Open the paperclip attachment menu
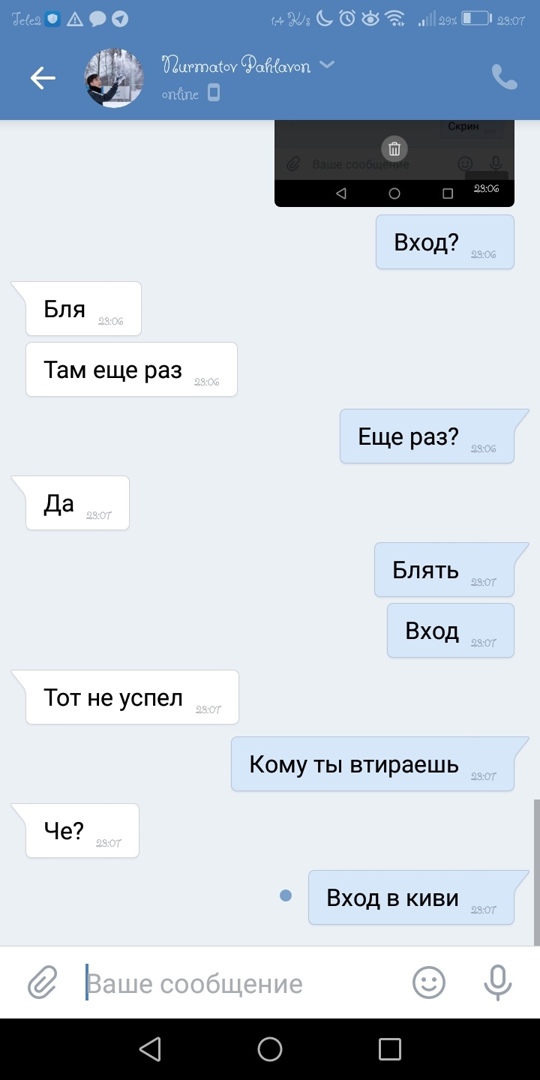Screen dimensions: 540x1080 pos(42,982)
